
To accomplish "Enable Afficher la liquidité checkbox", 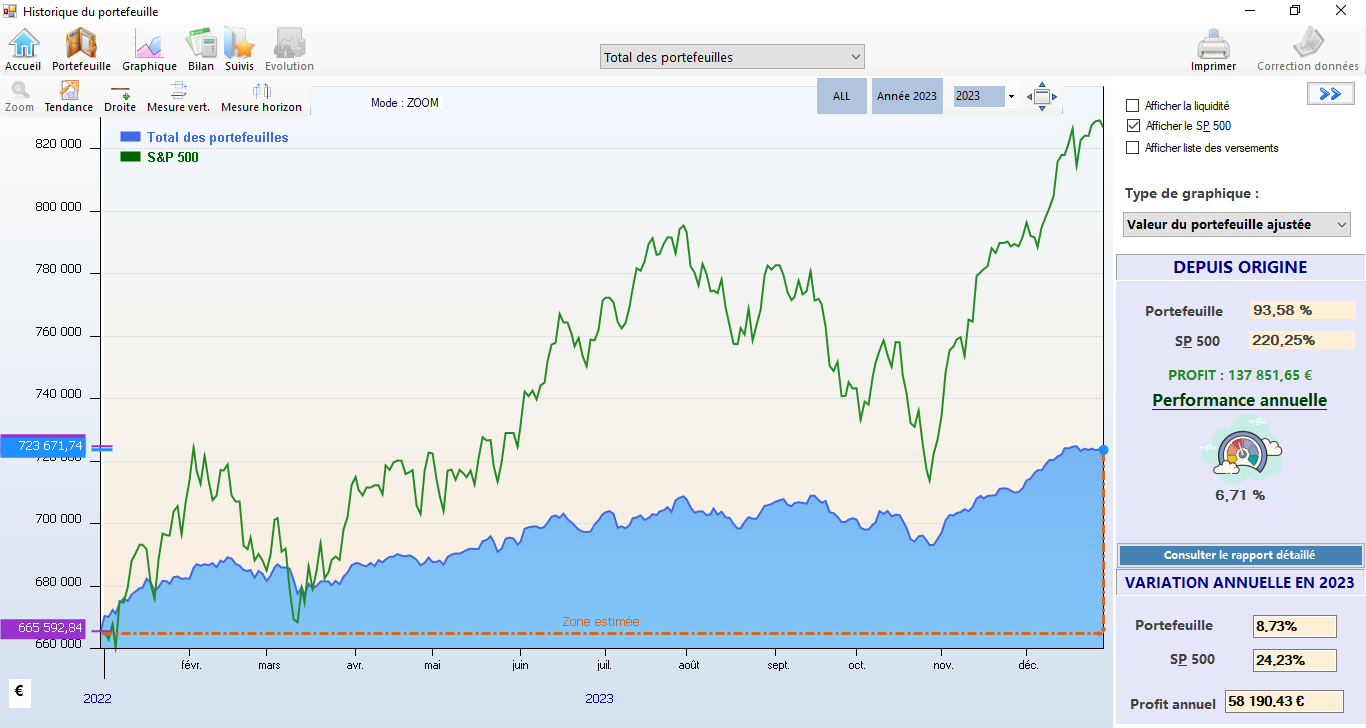I will click(x=1132, y=105).
